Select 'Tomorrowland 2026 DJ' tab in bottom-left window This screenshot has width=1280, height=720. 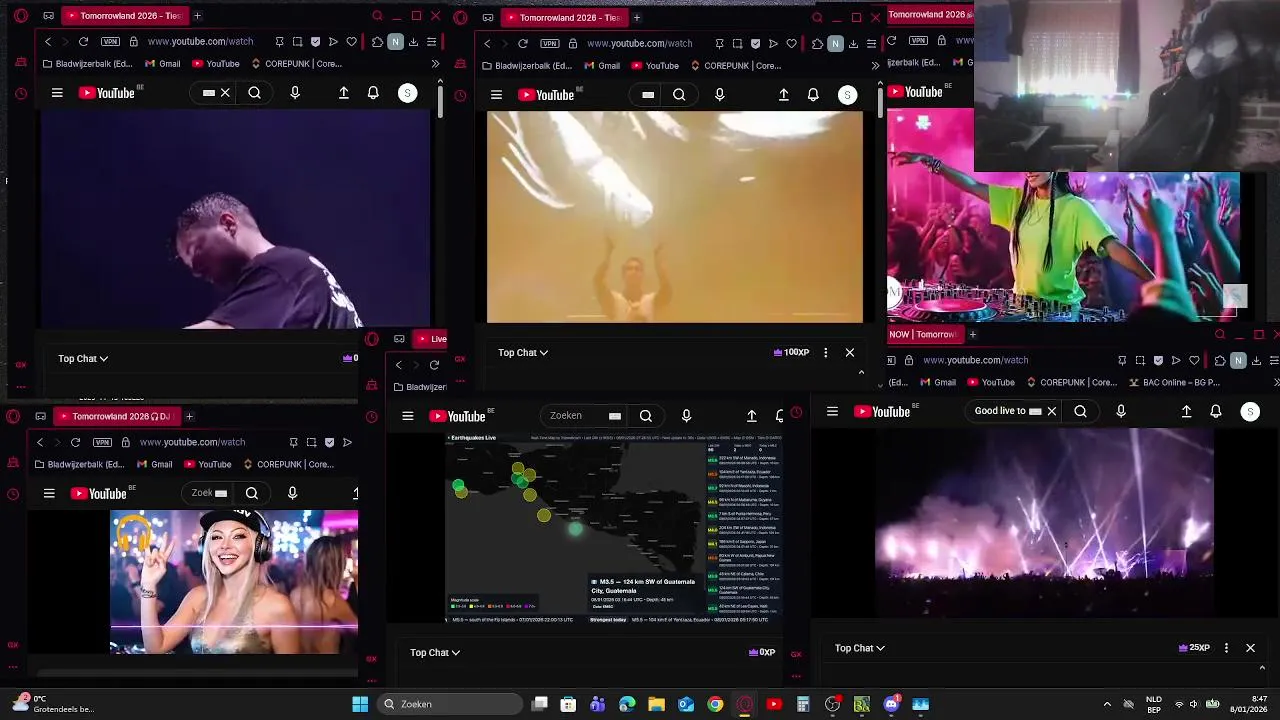pos(116,416)
